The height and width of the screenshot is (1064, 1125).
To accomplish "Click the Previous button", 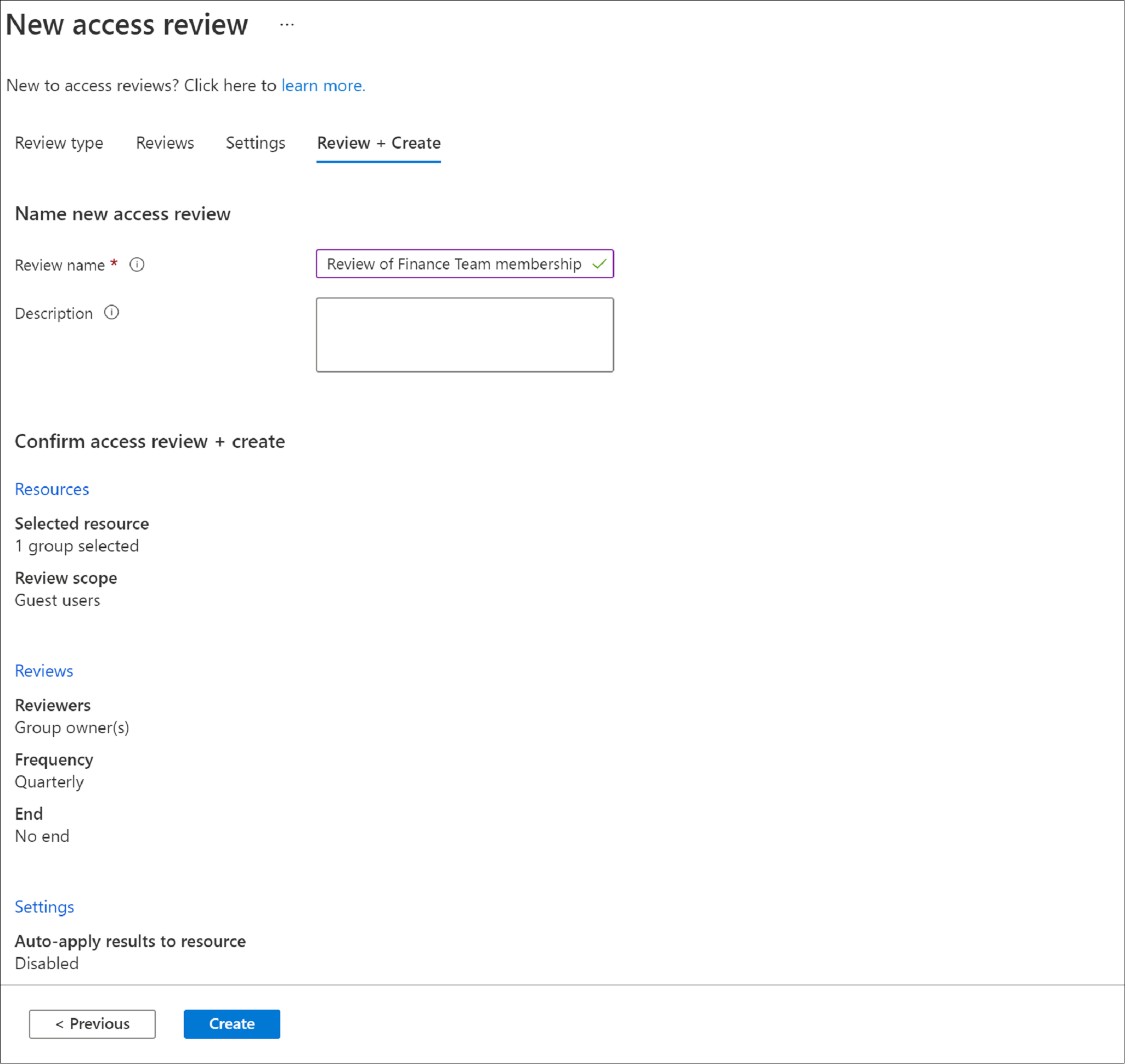I will (93, 1022).
